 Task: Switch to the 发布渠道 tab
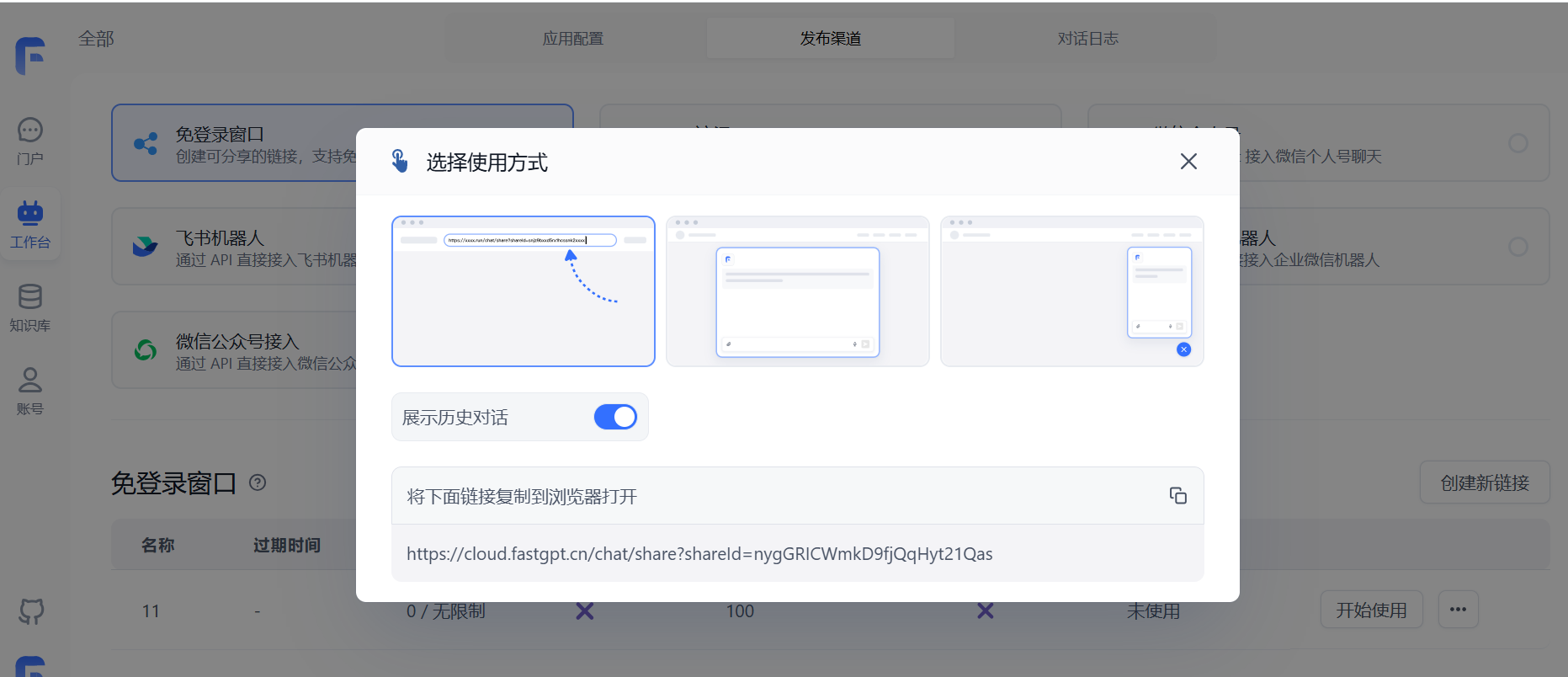(831, 39)
